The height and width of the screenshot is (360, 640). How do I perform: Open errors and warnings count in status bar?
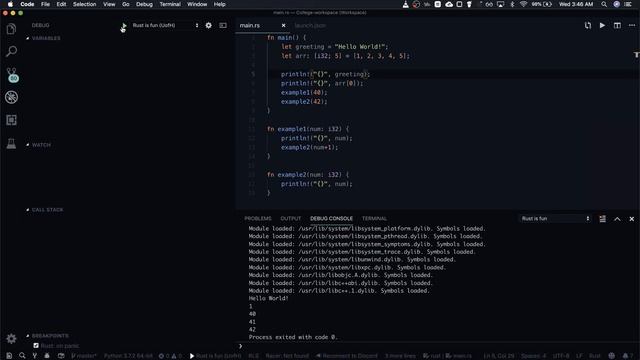[x=170, y=356]
